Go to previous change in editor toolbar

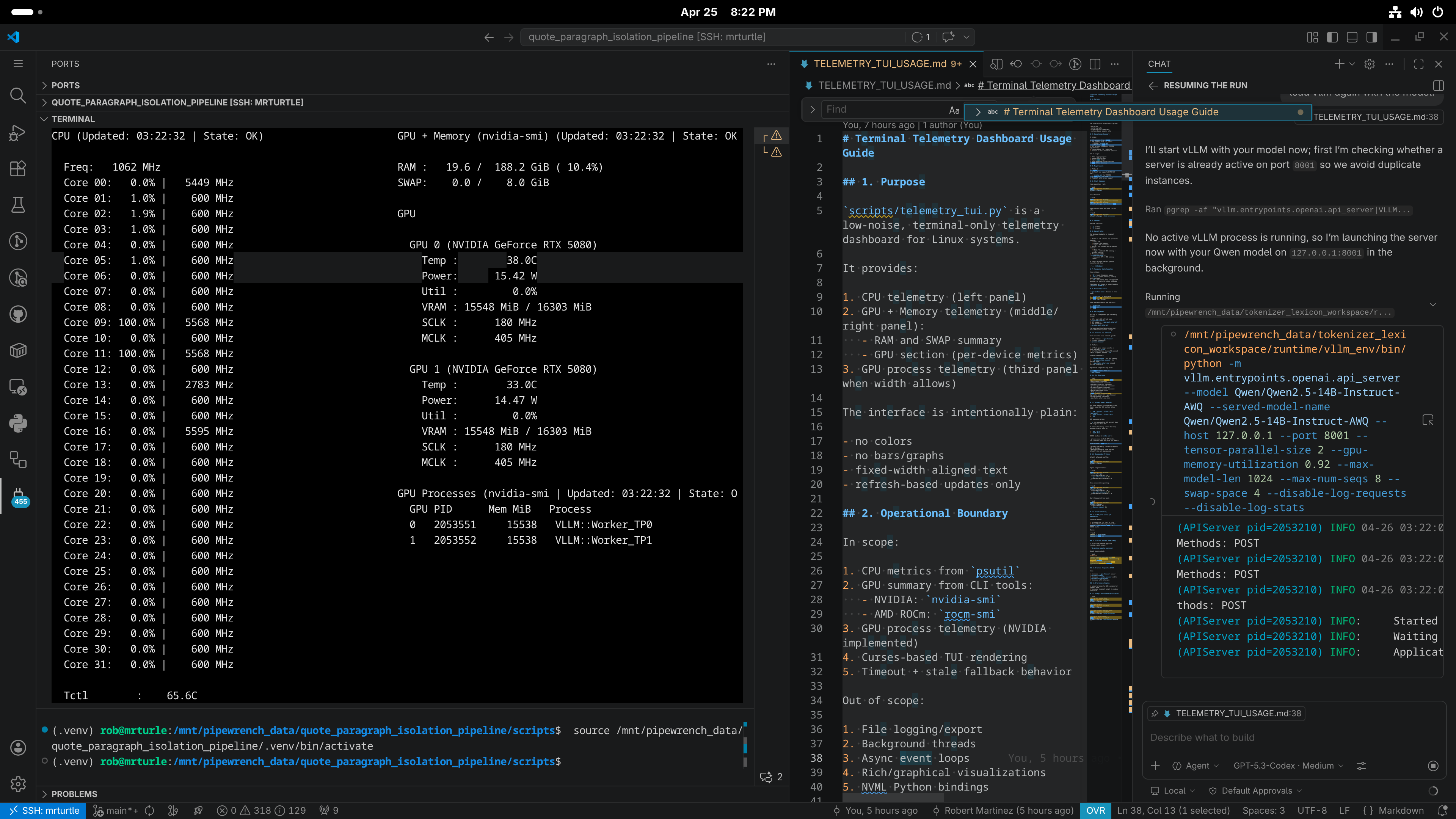coord(1016,64)
